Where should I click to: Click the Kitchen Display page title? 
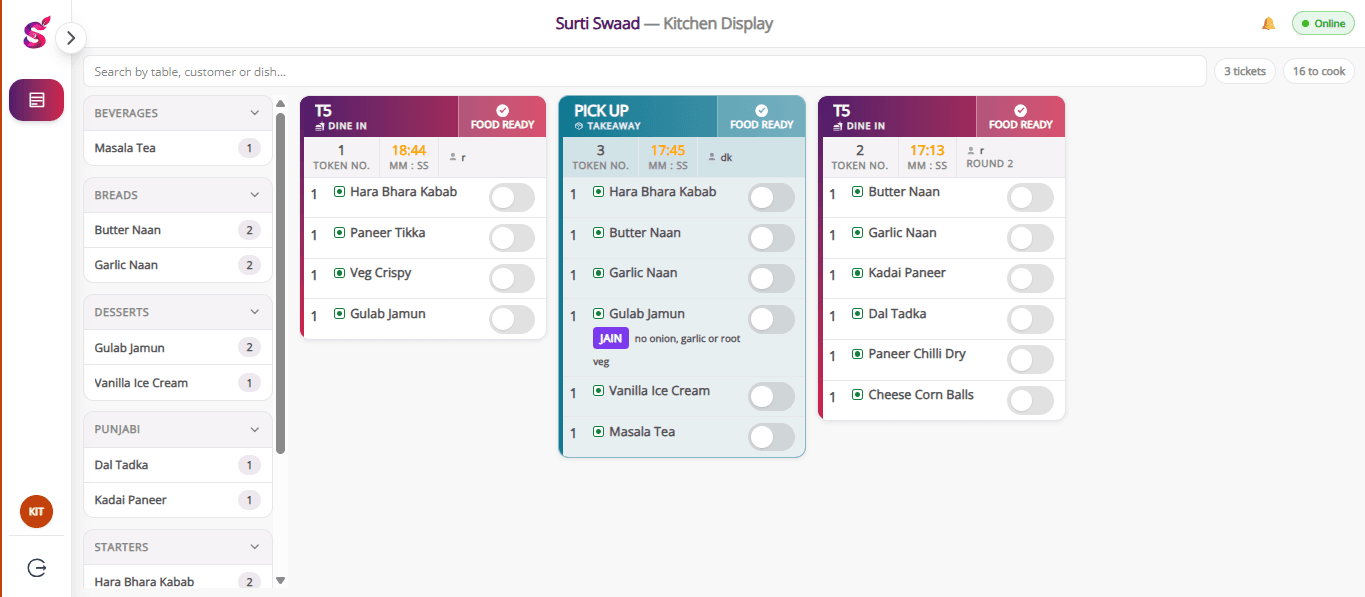tap(718, 23)
